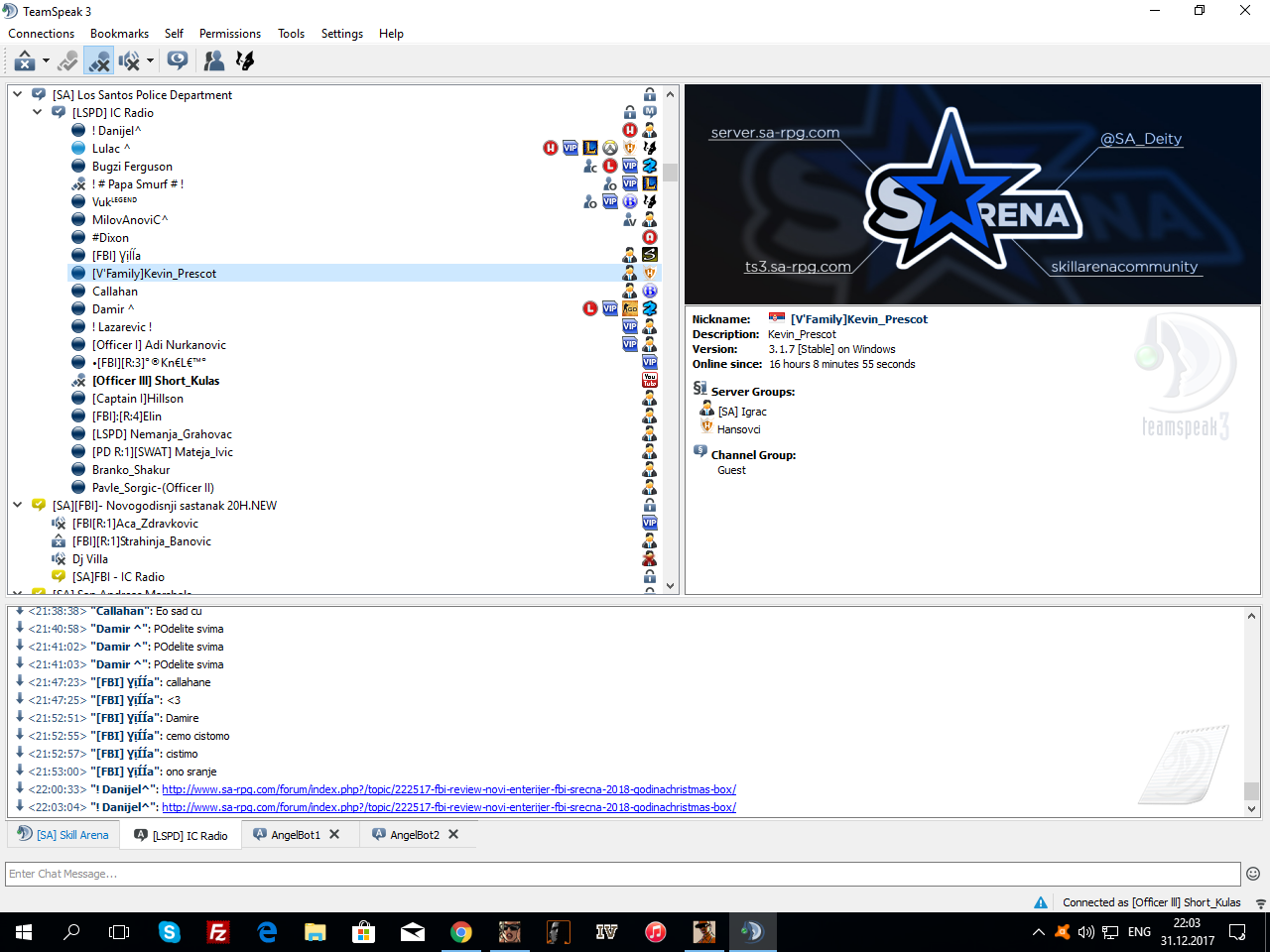Open the Help menu
1270x952 pixels.
(x=391, y=34)
